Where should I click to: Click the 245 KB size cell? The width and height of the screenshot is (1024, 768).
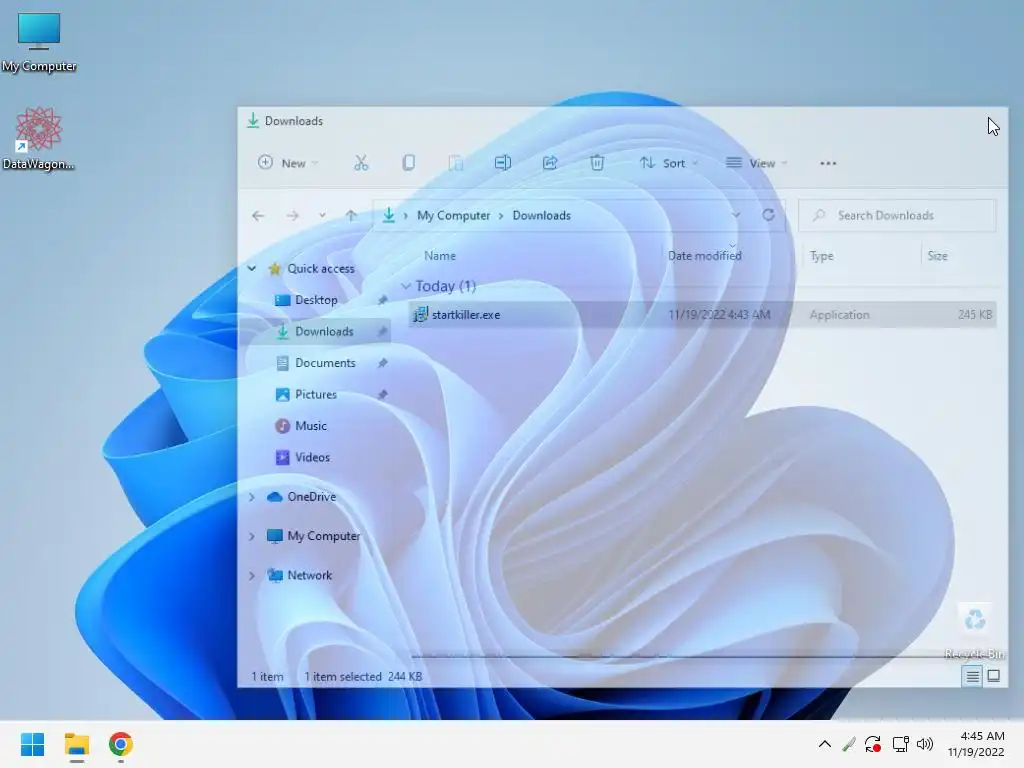point(975,315)
